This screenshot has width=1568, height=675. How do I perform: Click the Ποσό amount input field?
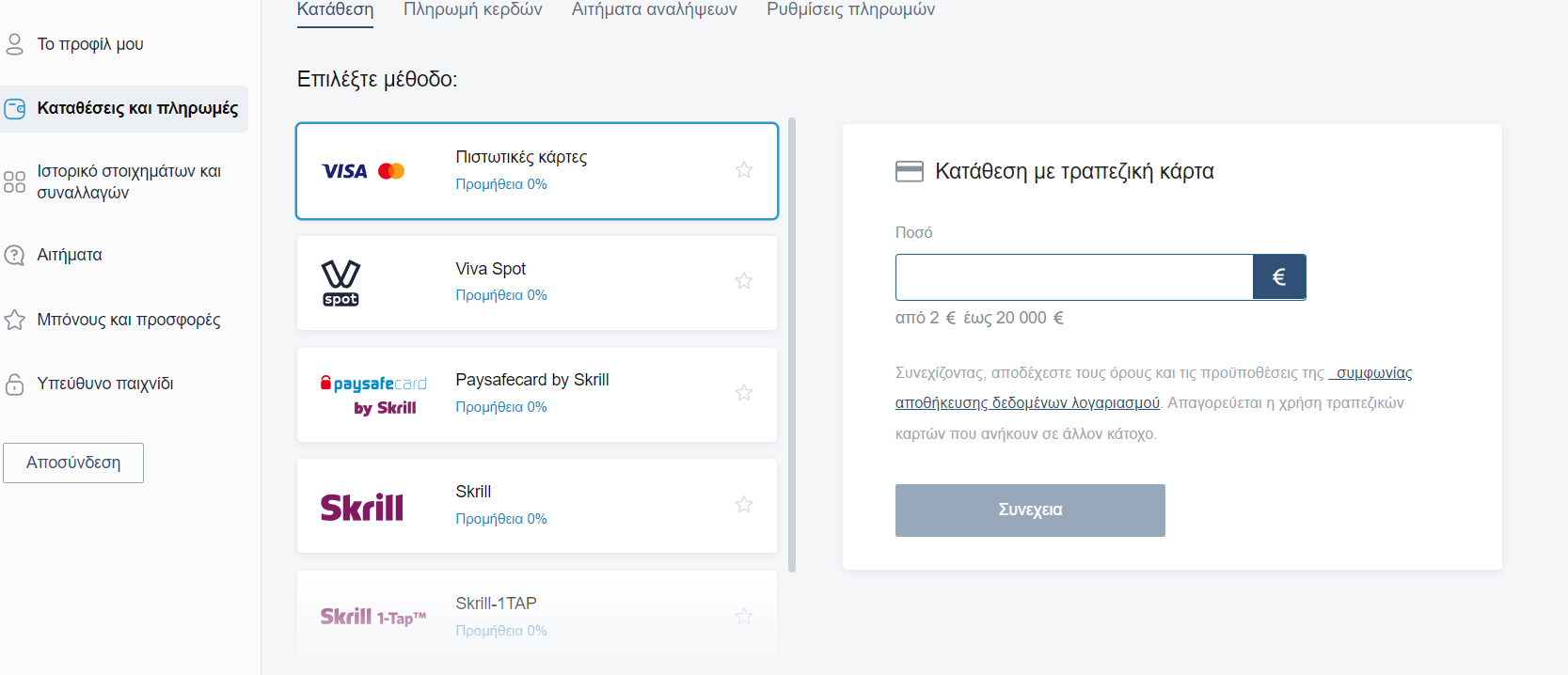click(x=1074, y=277)
